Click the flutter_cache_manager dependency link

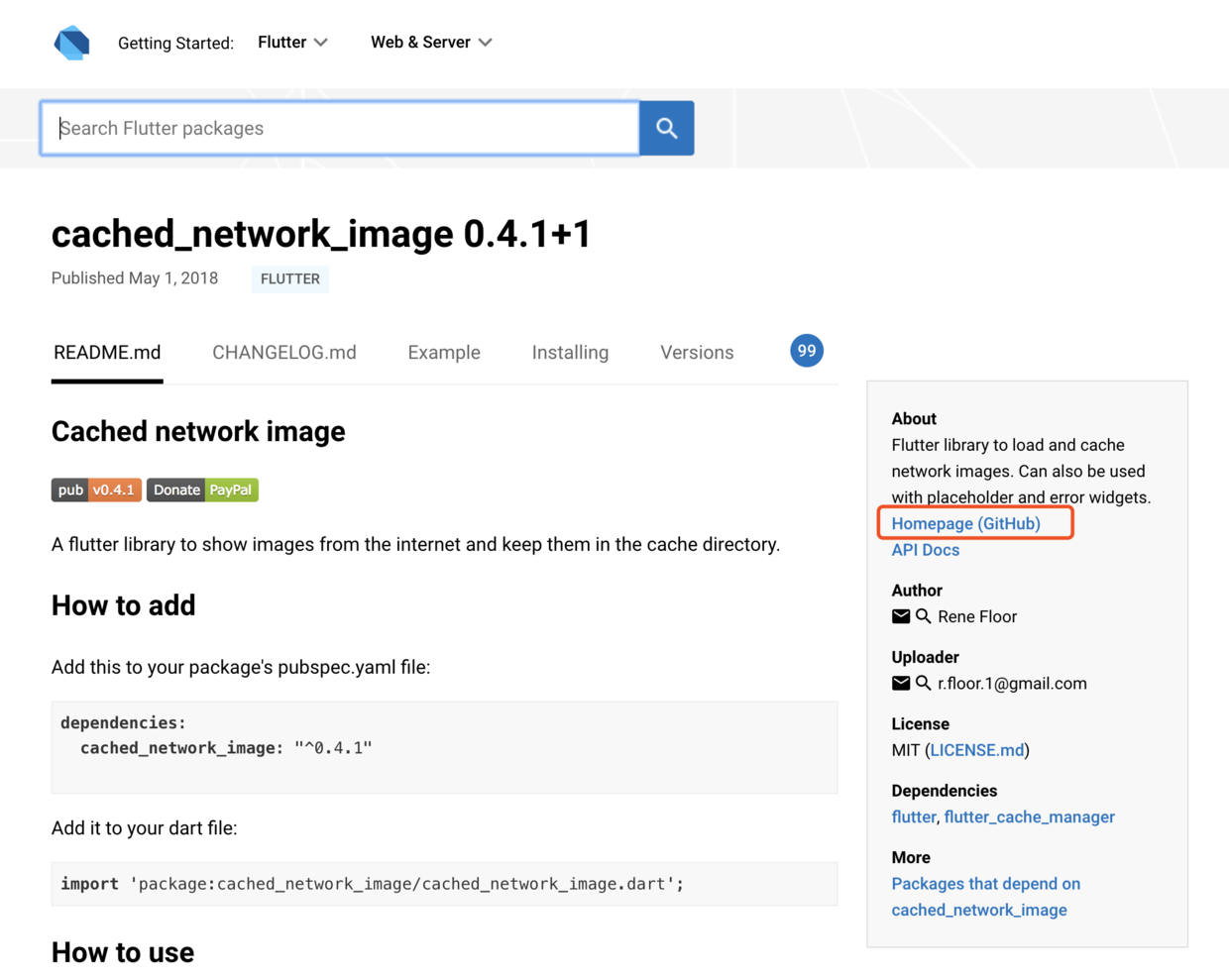1029,817
